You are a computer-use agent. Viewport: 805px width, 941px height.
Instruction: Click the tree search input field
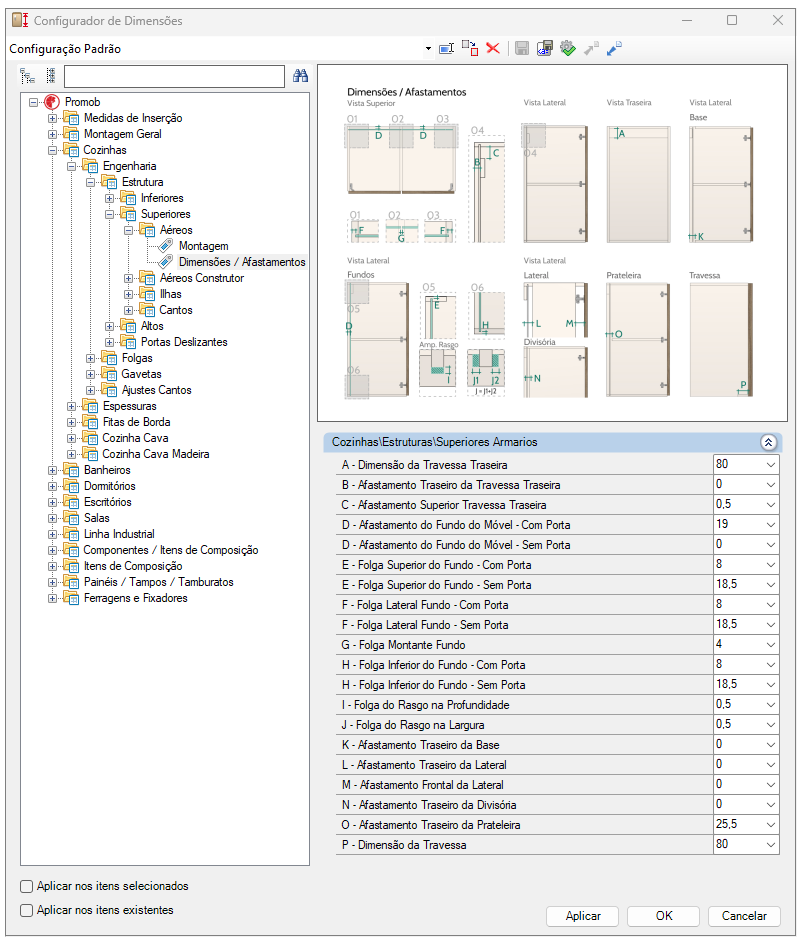tap(174, 76)
